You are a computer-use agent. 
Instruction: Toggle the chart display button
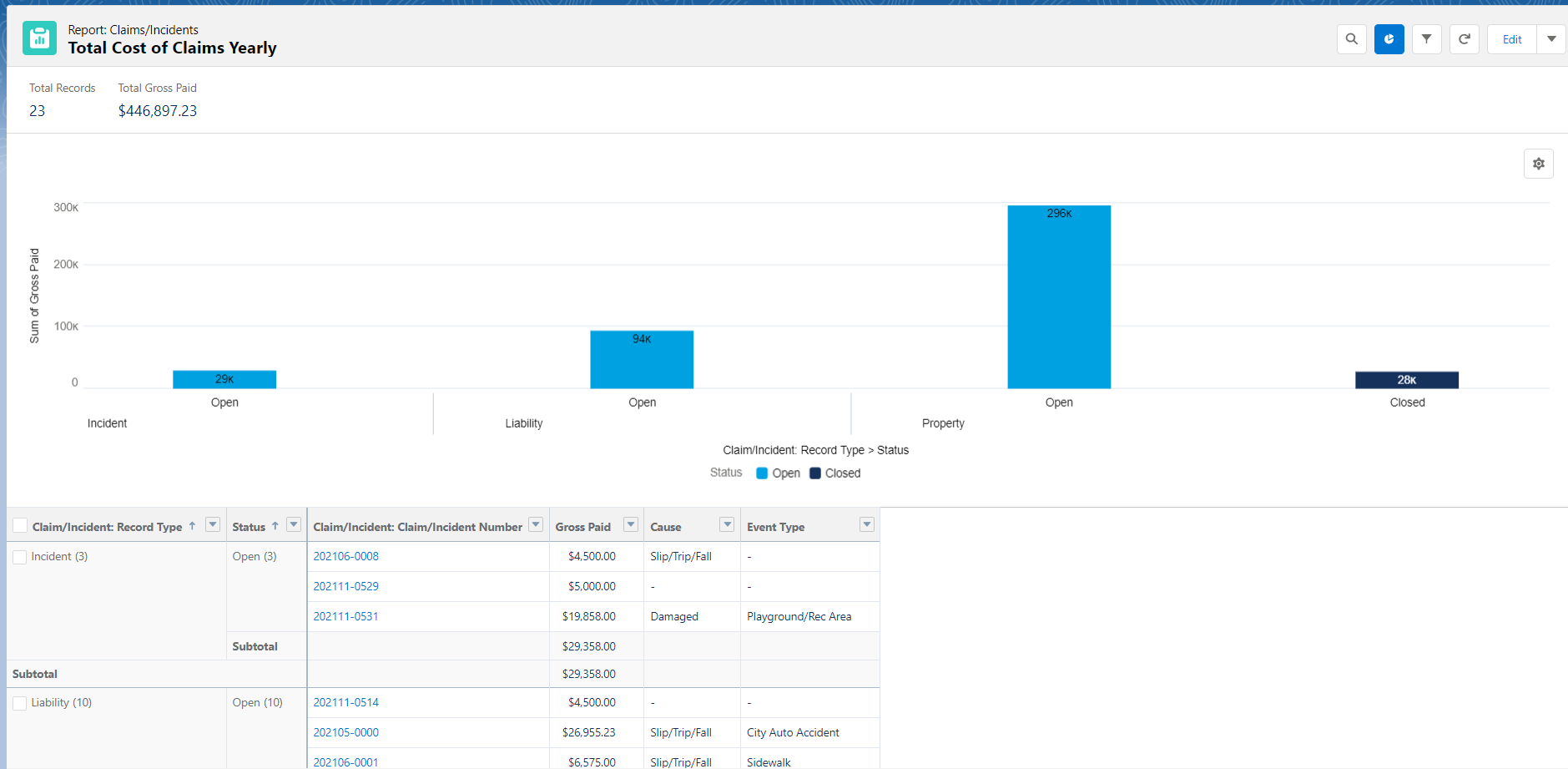pyautogui.click(x=1389, y=39)
